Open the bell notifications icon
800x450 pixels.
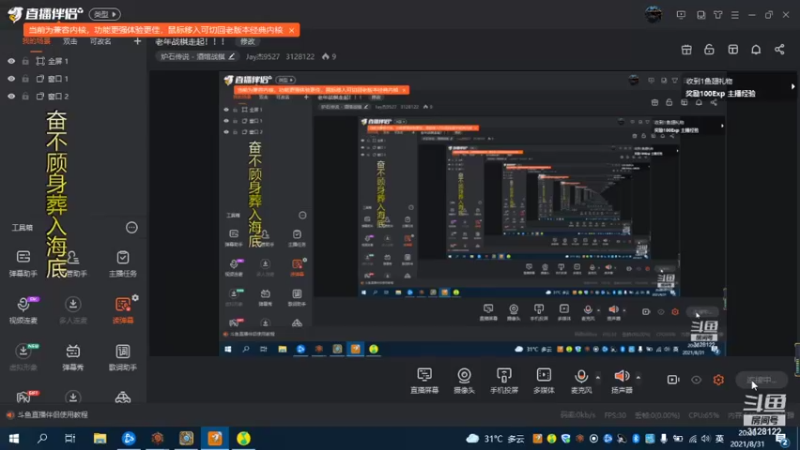pos(756,49)
